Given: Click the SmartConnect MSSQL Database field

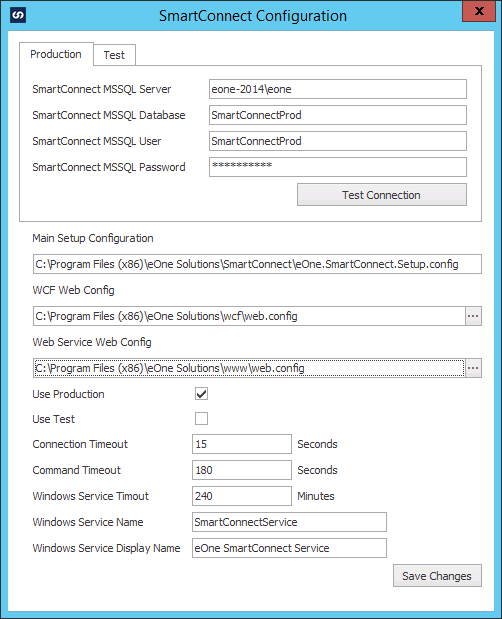Looking at the screenshot, I should [x=338, y=115].
